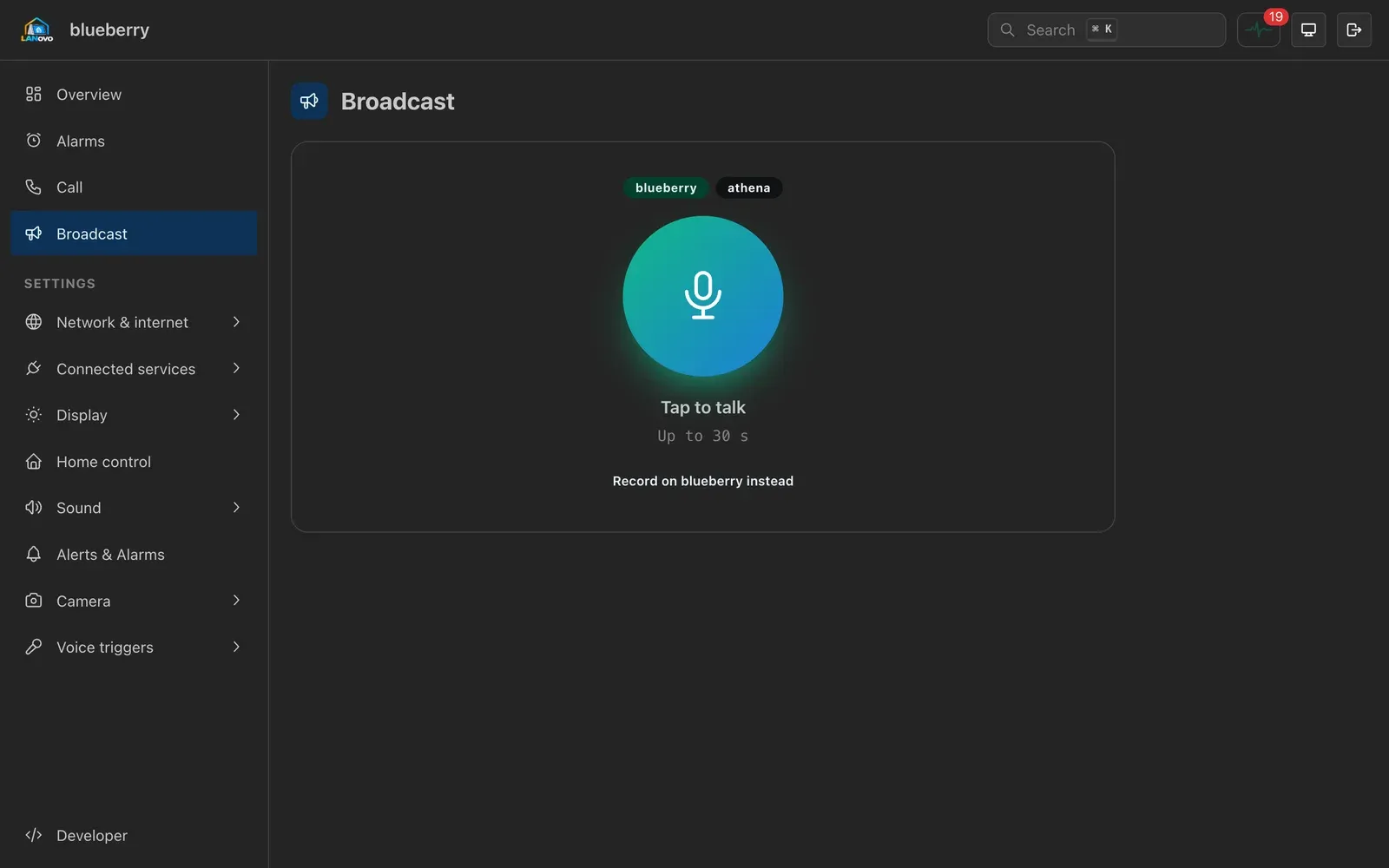The width and height of the screenshot is (1389, 868).
Task: Click the Up to 30 s text
Action: 702,436
